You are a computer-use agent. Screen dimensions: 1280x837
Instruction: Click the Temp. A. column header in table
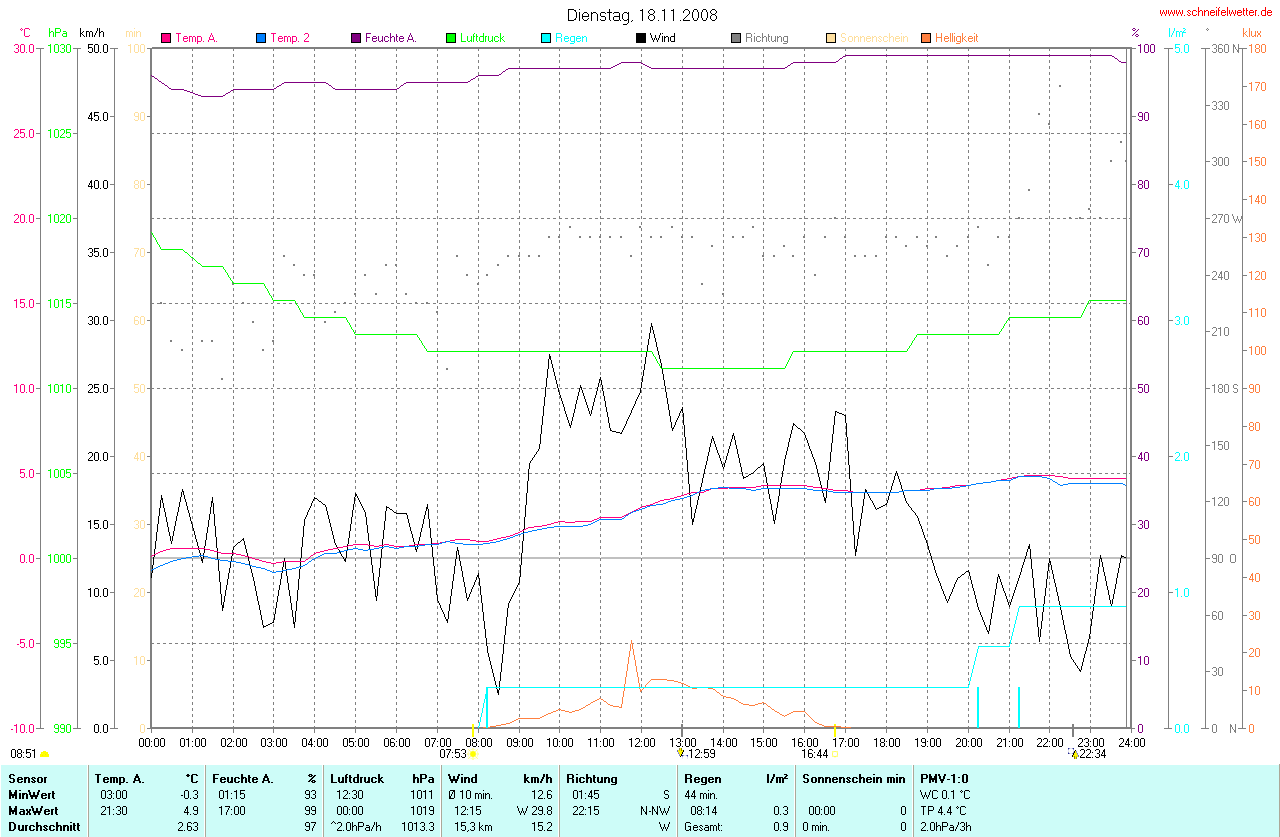tap(120, 778)
